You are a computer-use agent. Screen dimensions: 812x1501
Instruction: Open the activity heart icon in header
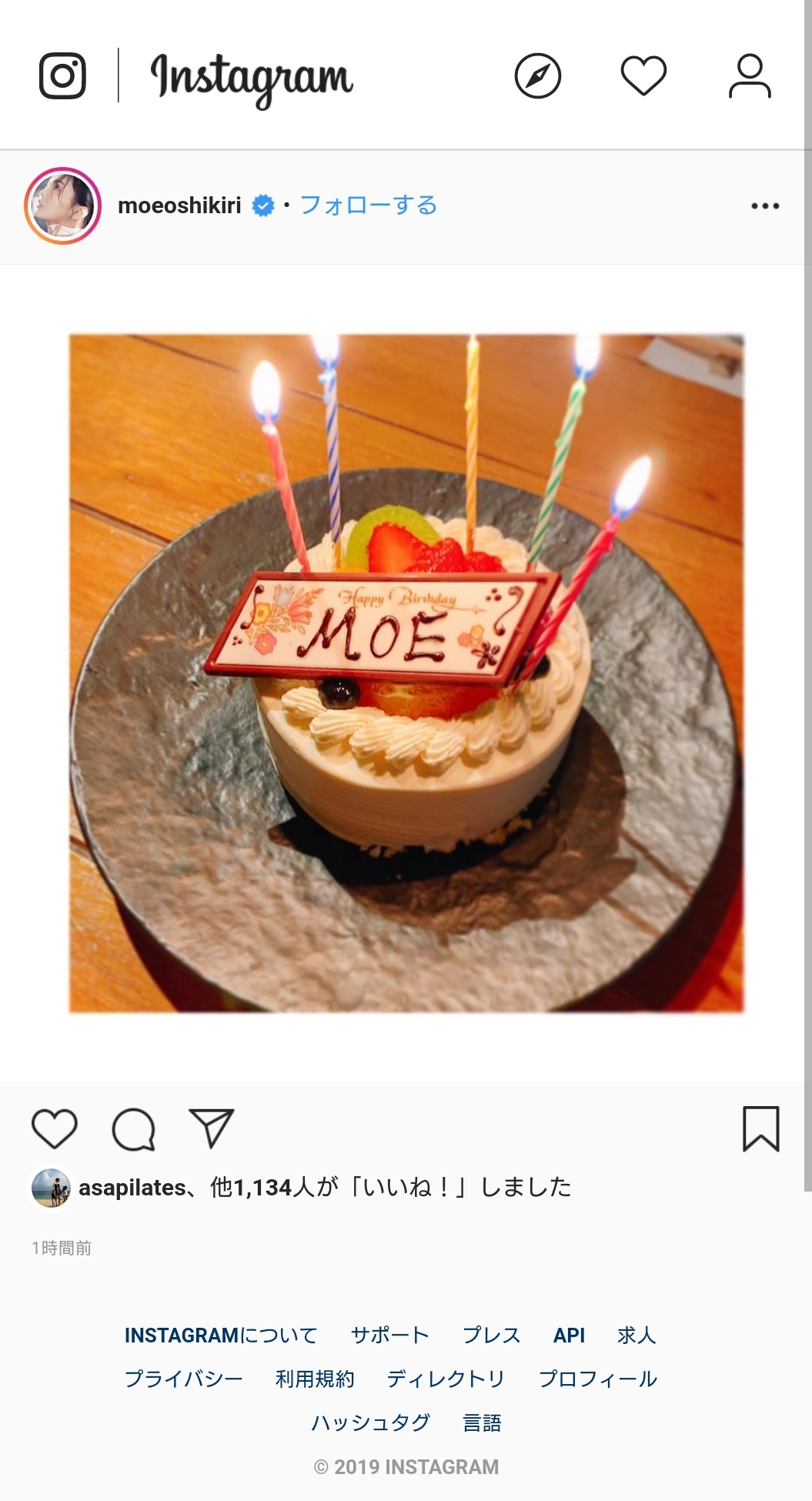point(643,75)
